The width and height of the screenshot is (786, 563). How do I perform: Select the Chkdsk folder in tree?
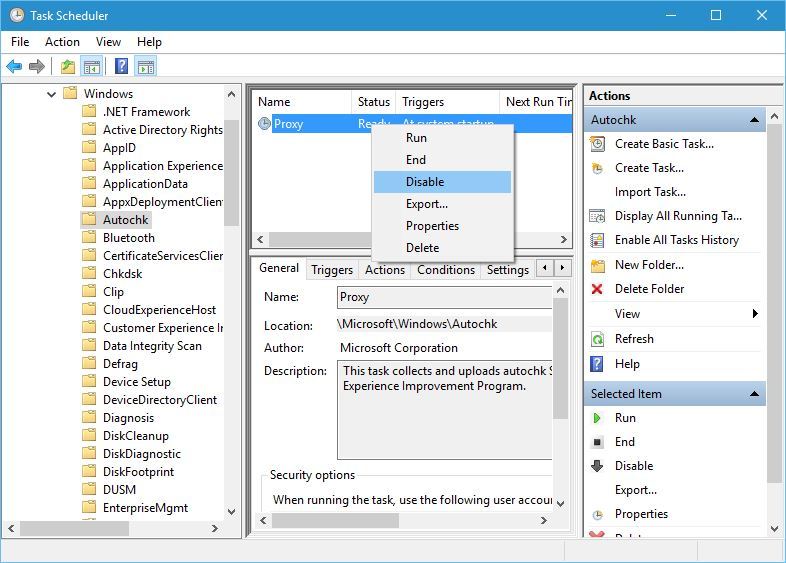(122, 274)
